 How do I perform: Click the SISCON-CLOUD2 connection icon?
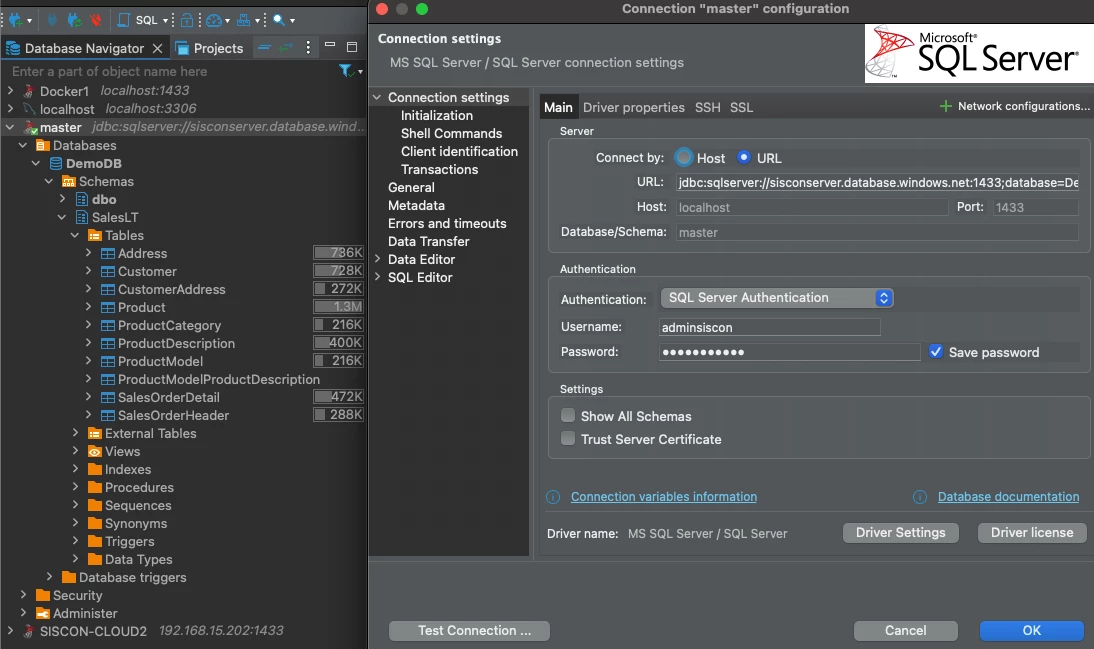[29, 631]
